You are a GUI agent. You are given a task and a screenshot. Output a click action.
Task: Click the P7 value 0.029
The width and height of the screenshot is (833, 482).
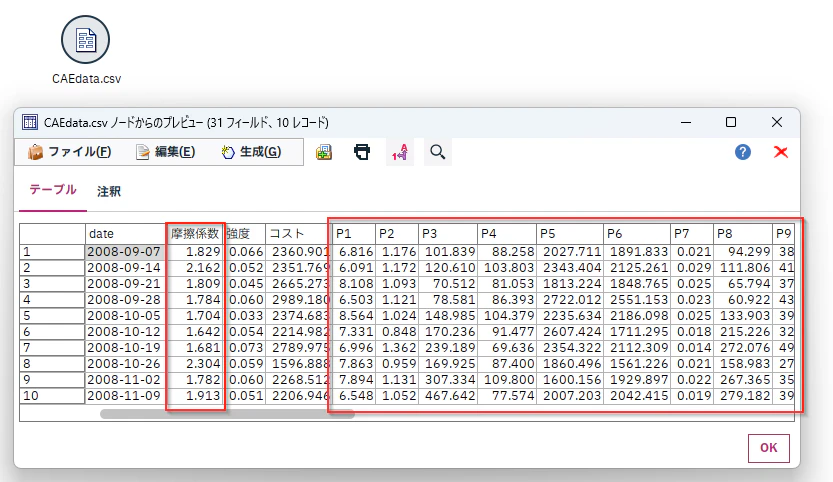692,268
